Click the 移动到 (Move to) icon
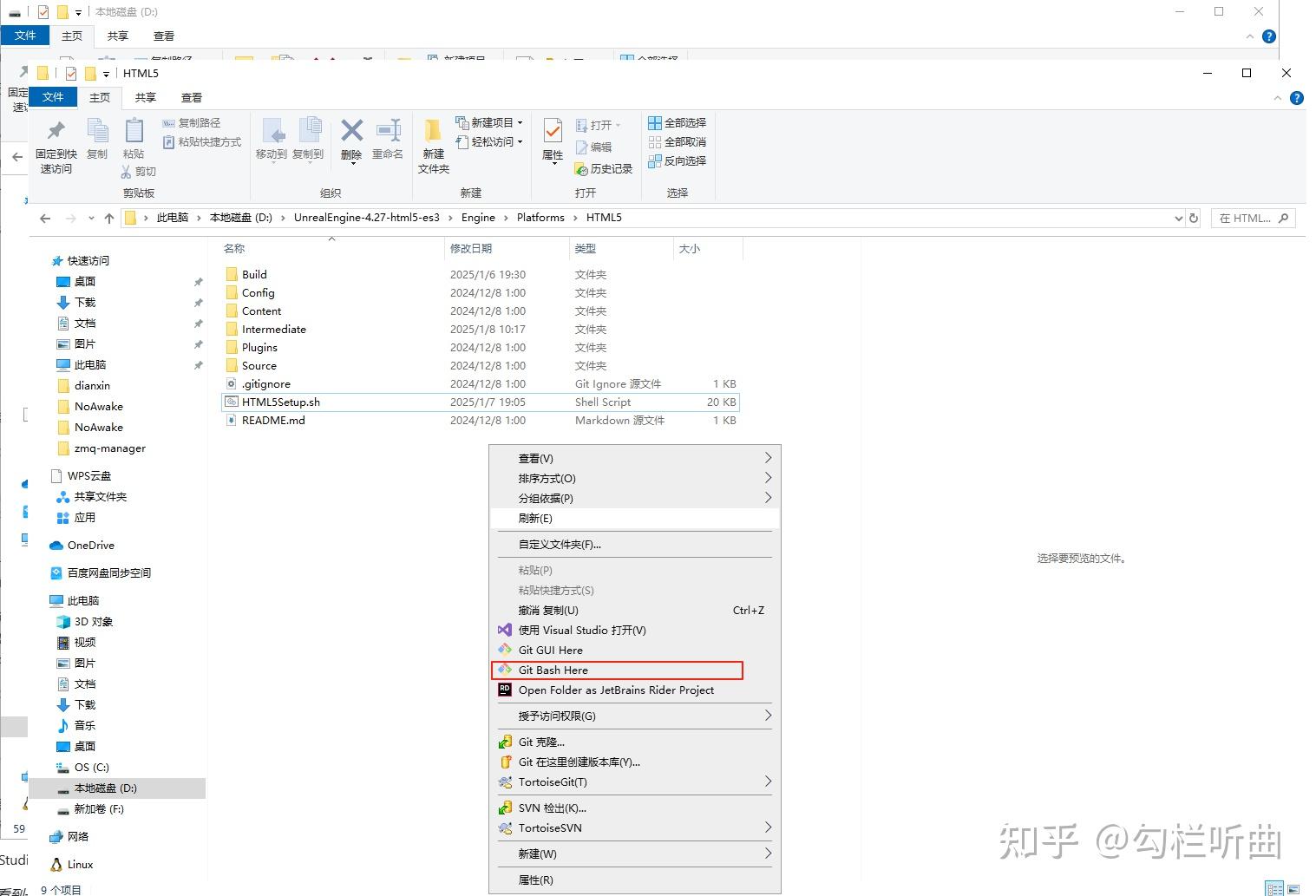 pyautogui.click(x=272, y=139)
